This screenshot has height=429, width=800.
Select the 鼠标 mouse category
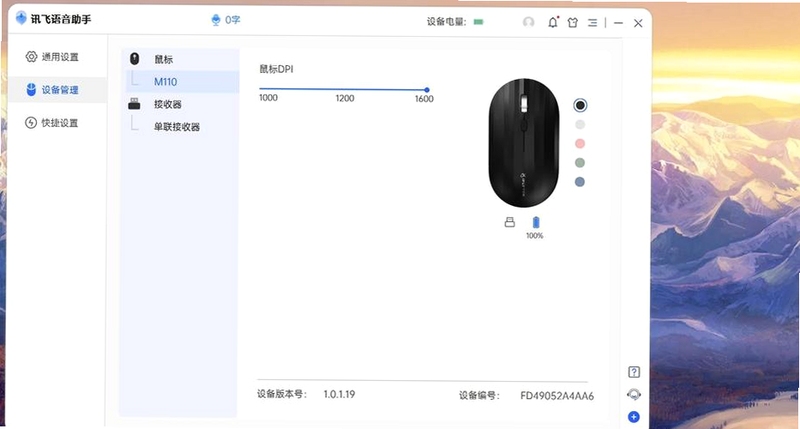164,59
